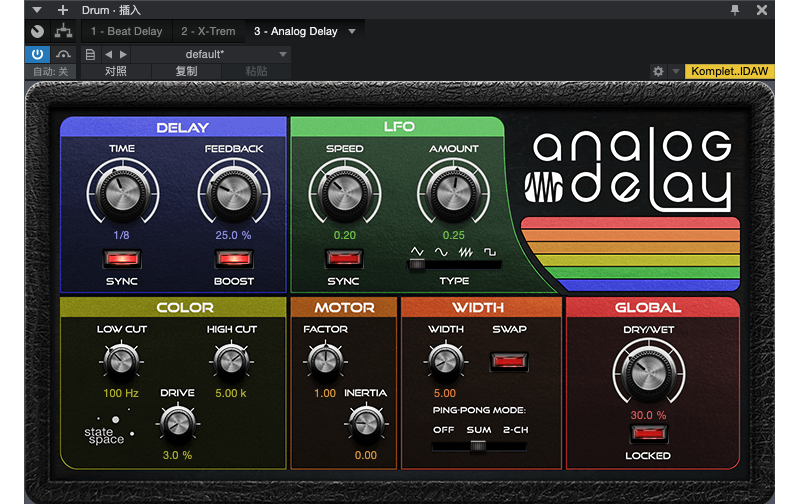
Task: Select the third LFO waveform icon
Action: coord(465,251)
